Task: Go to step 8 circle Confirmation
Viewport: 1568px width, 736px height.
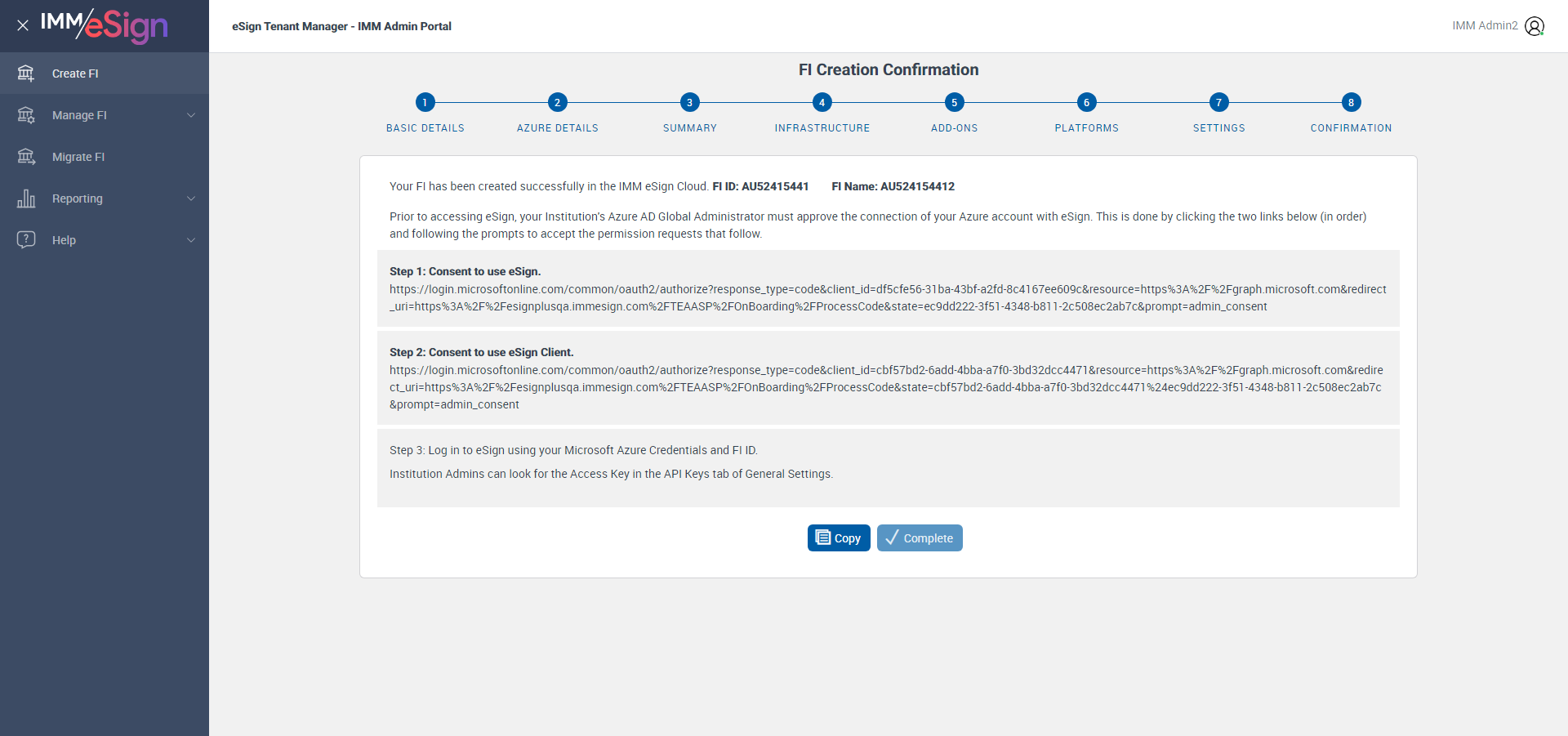Action: click(1351, 102)
